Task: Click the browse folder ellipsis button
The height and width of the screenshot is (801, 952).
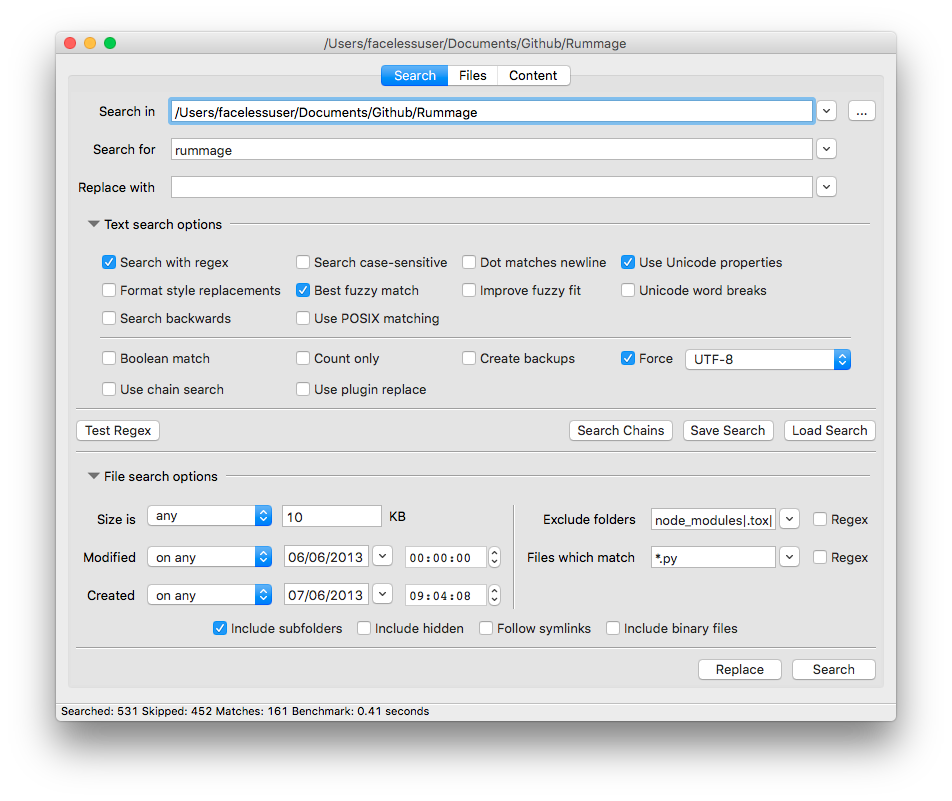Action: coord(861,111)
